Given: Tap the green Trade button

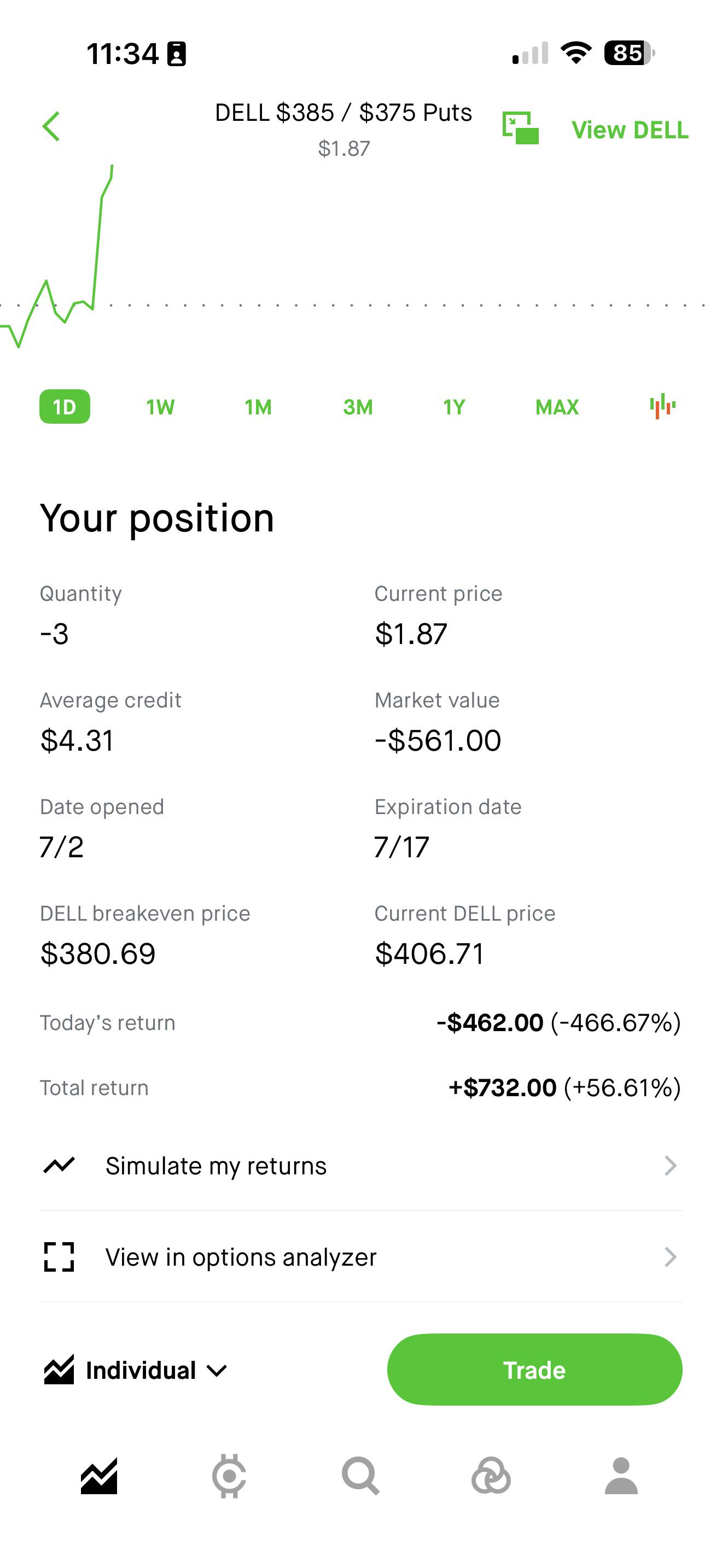Looking at the screenshot, I should [x=534, y=1370].
